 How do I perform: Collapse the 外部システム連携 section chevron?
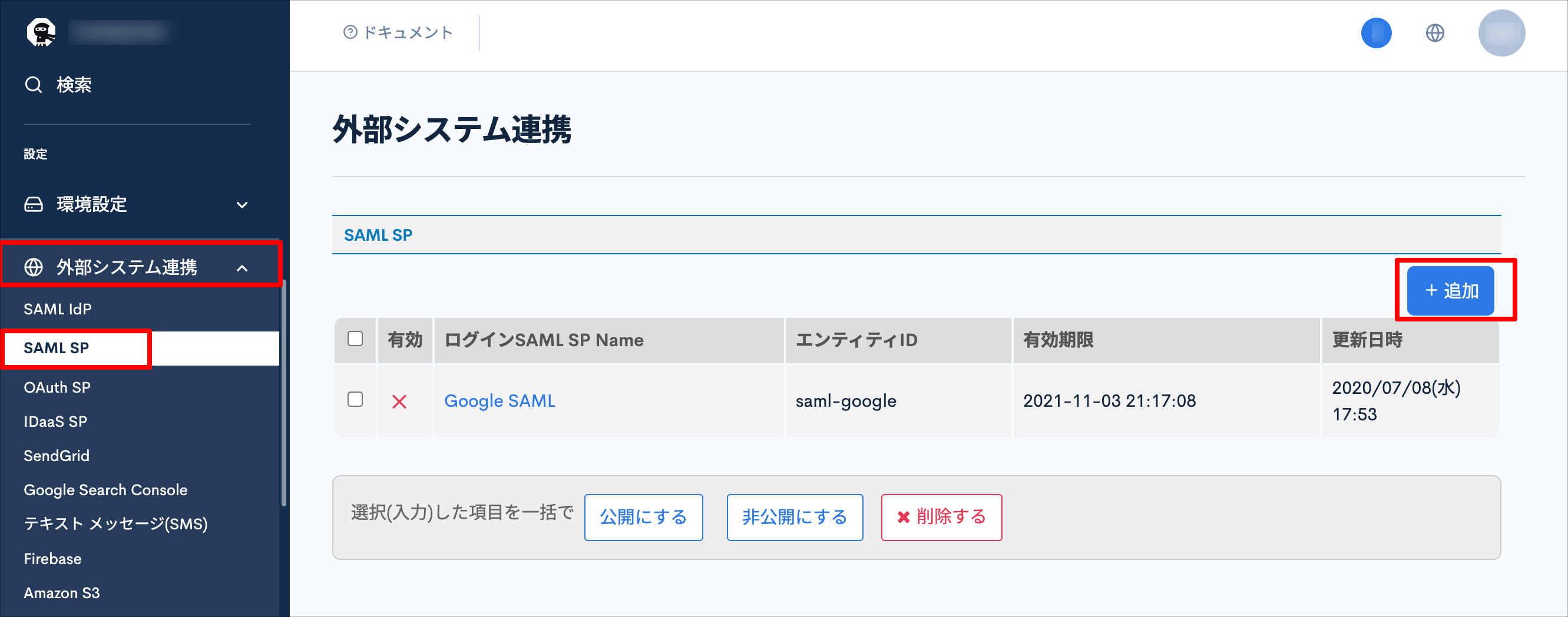click(242, 268)
